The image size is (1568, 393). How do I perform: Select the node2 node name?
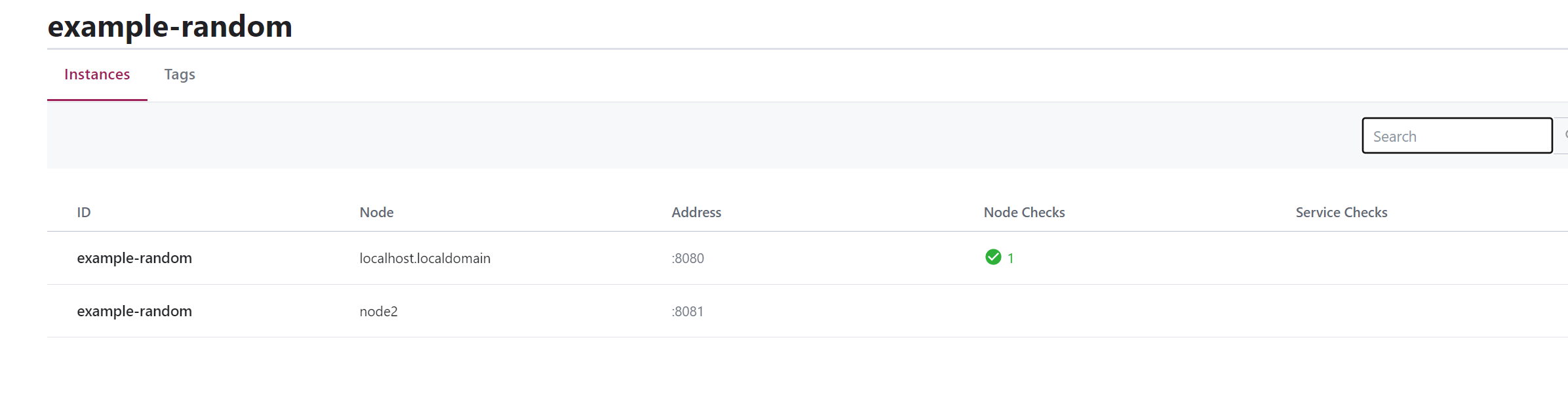(378, 312)
